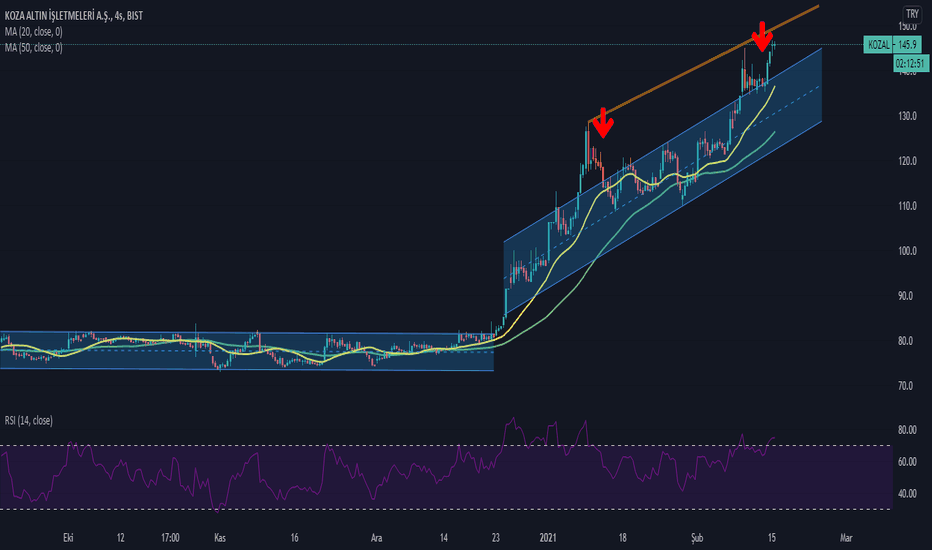Click the 145.9 last price label
The height and width of the screenshot is (550, 932).
click(x=908, y=45)
